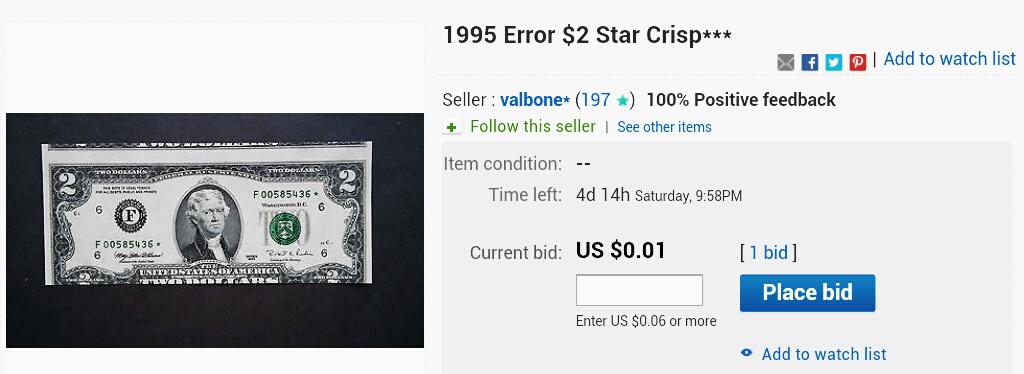Image resolution: width=1024 pixels, height=374 pixels.
Task: Open seller valbone's profile
Action: coord(535,101)
